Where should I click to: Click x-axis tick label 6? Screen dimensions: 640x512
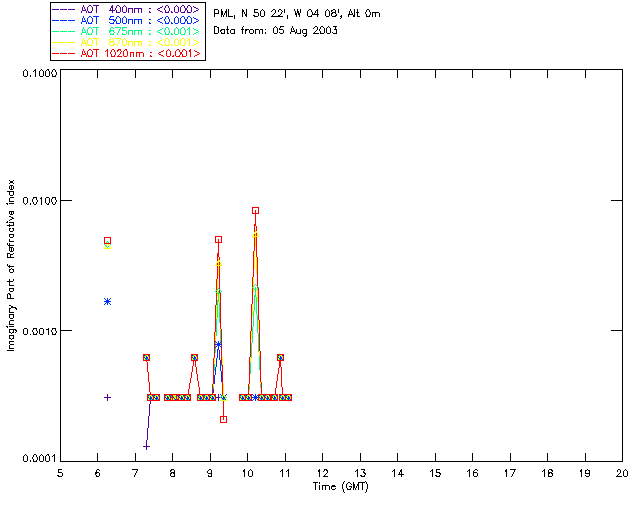(98, 473)
